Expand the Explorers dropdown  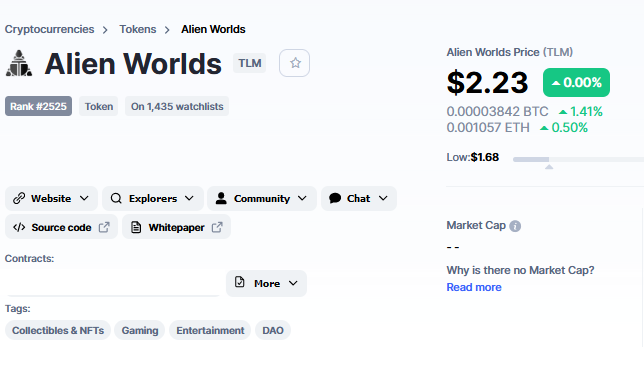[153, 198]
